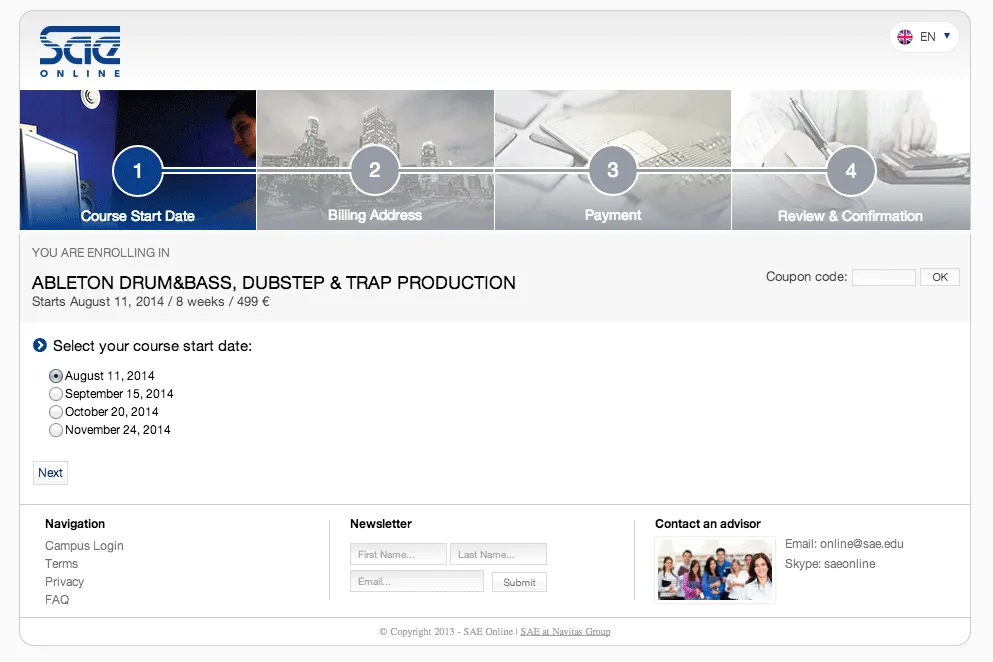The width and height of the screenshot is (993, 662).
Task: Open the EN language dropdown arrow
Action: (947, 36)
